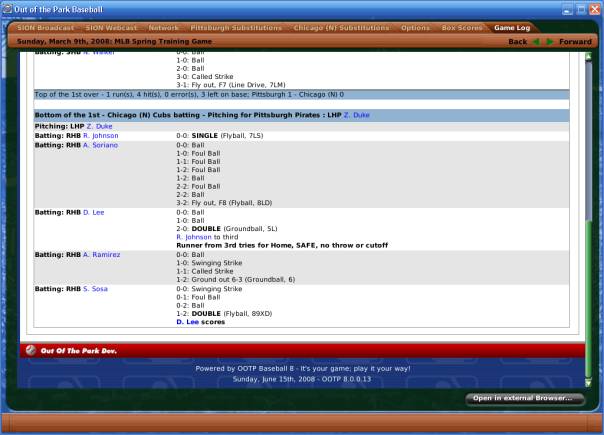
Task: Click the SINGLE (Flyball, 7LS) entry
Action: tap(220, 136)
